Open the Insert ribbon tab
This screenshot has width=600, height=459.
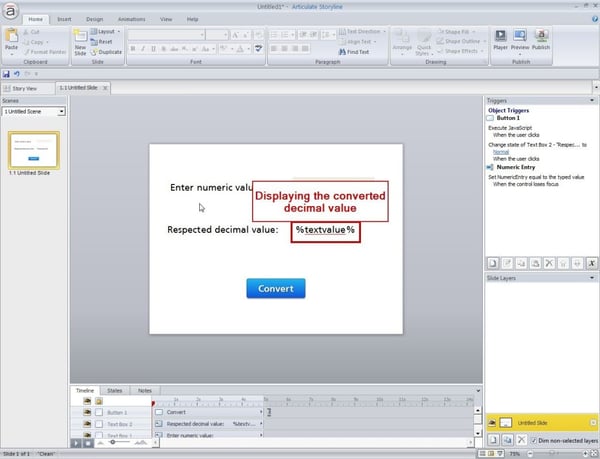tap(64, 19)
